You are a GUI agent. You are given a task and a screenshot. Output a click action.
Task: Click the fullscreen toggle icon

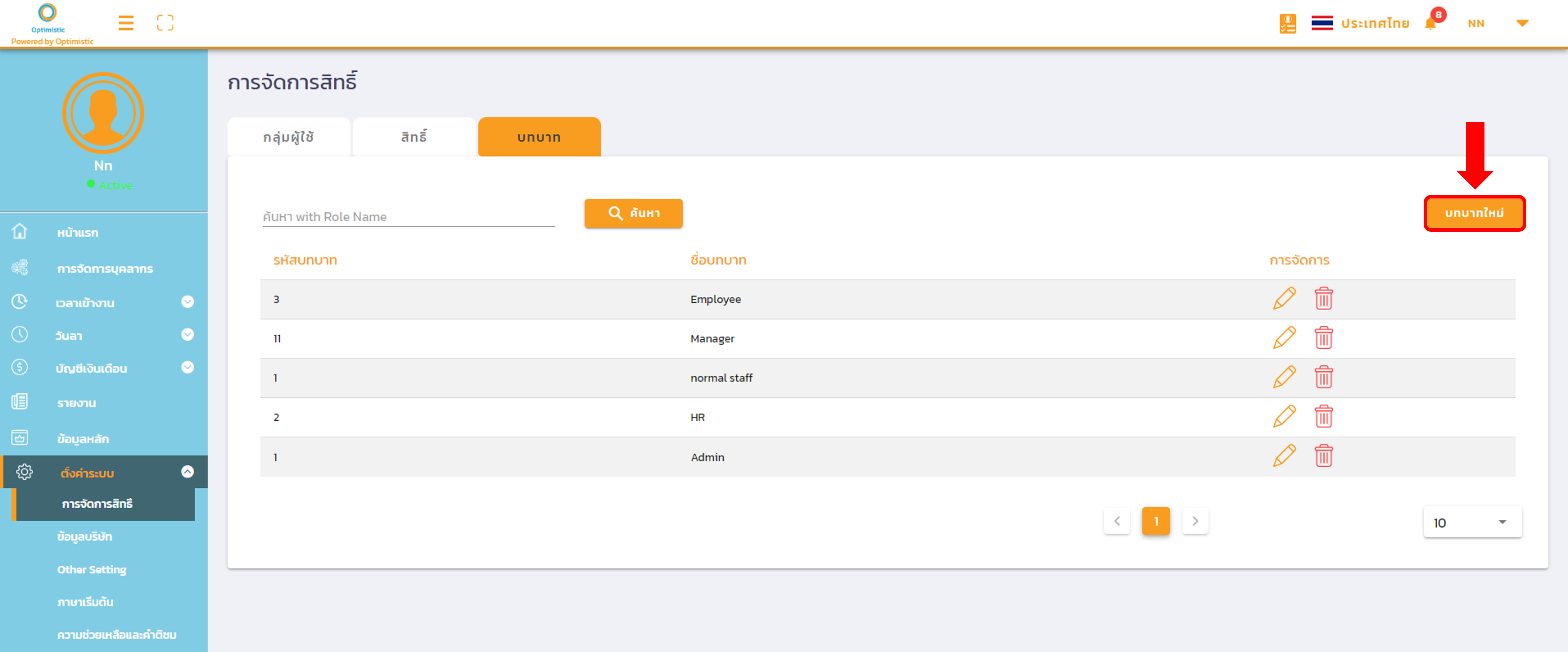pos(165,23)
